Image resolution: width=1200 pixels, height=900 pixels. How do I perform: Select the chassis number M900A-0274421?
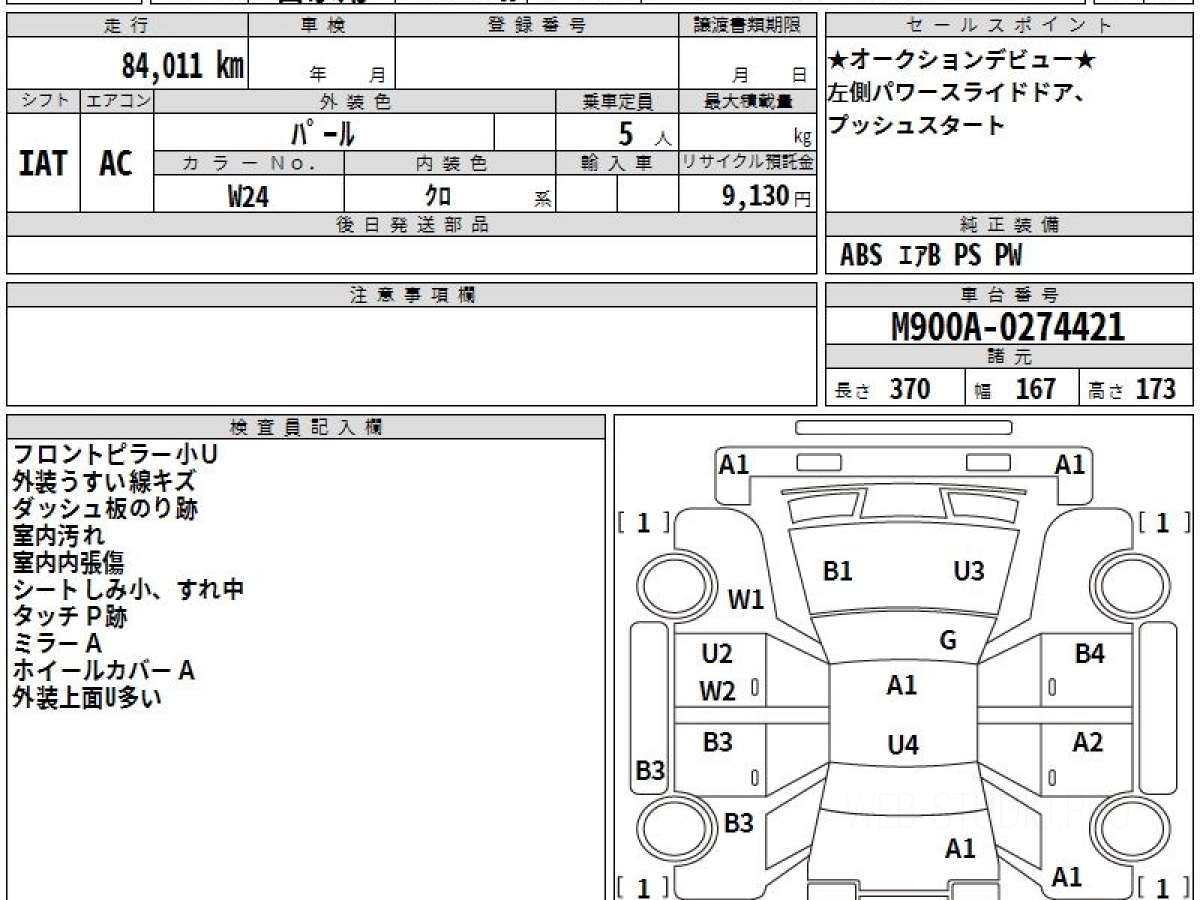(x=1008, y=327)
